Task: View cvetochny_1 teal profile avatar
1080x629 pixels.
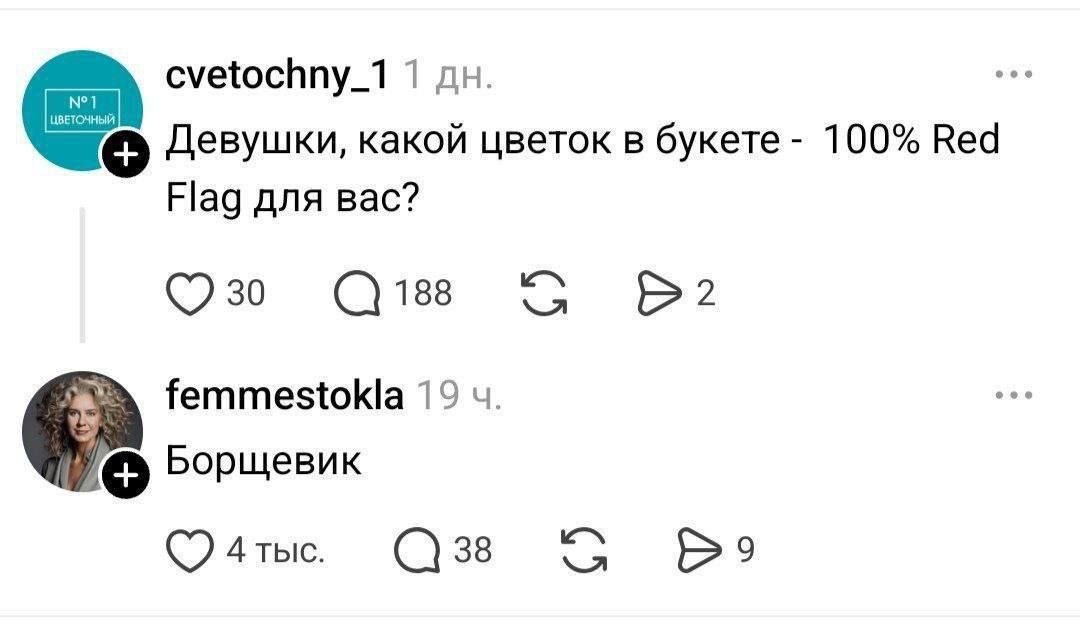Action: point(83,110)
